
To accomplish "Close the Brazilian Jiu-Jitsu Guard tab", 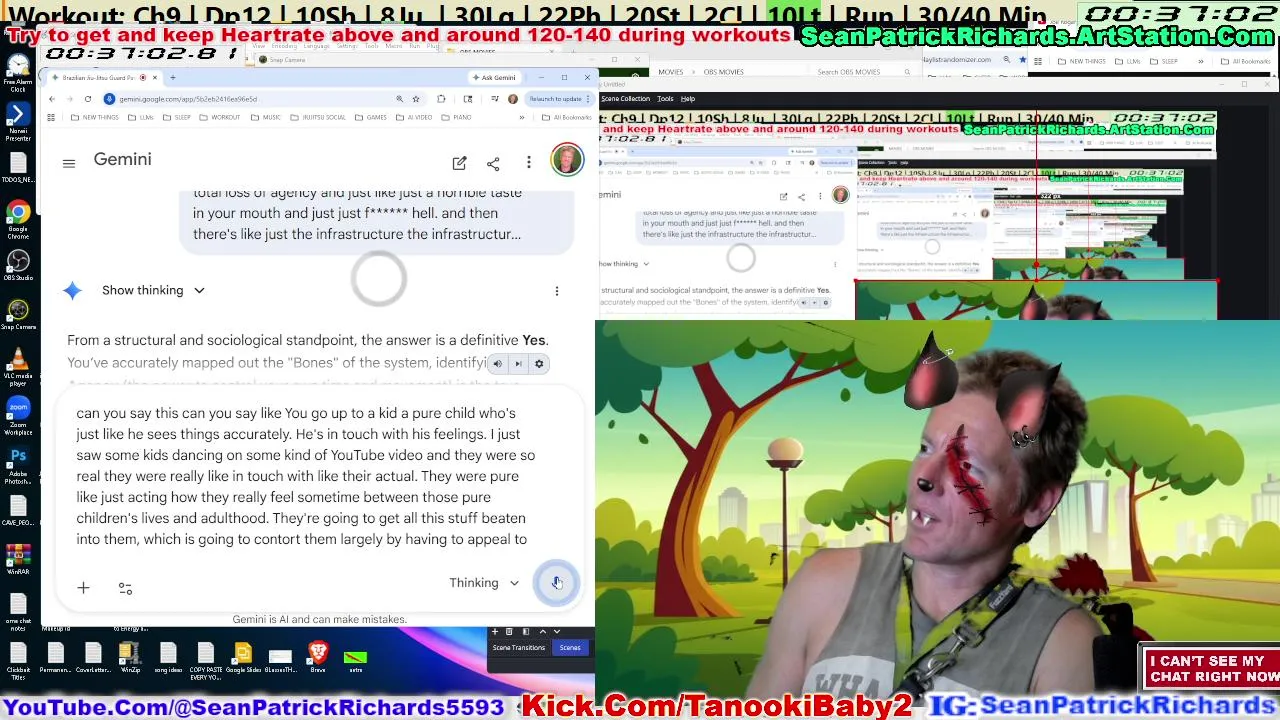I will pos(156,78).
